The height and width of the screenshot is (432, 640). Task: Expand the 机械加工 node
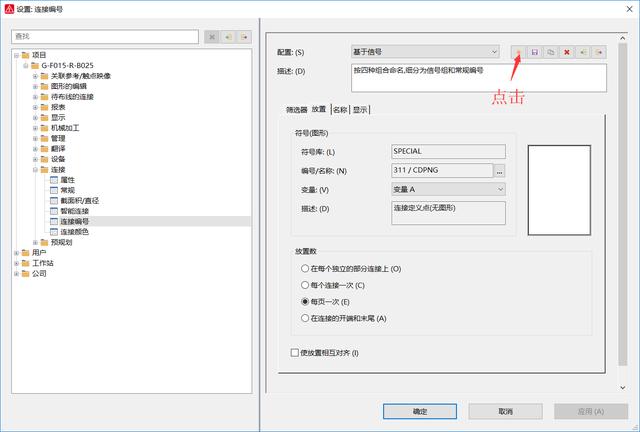(35, 128)
